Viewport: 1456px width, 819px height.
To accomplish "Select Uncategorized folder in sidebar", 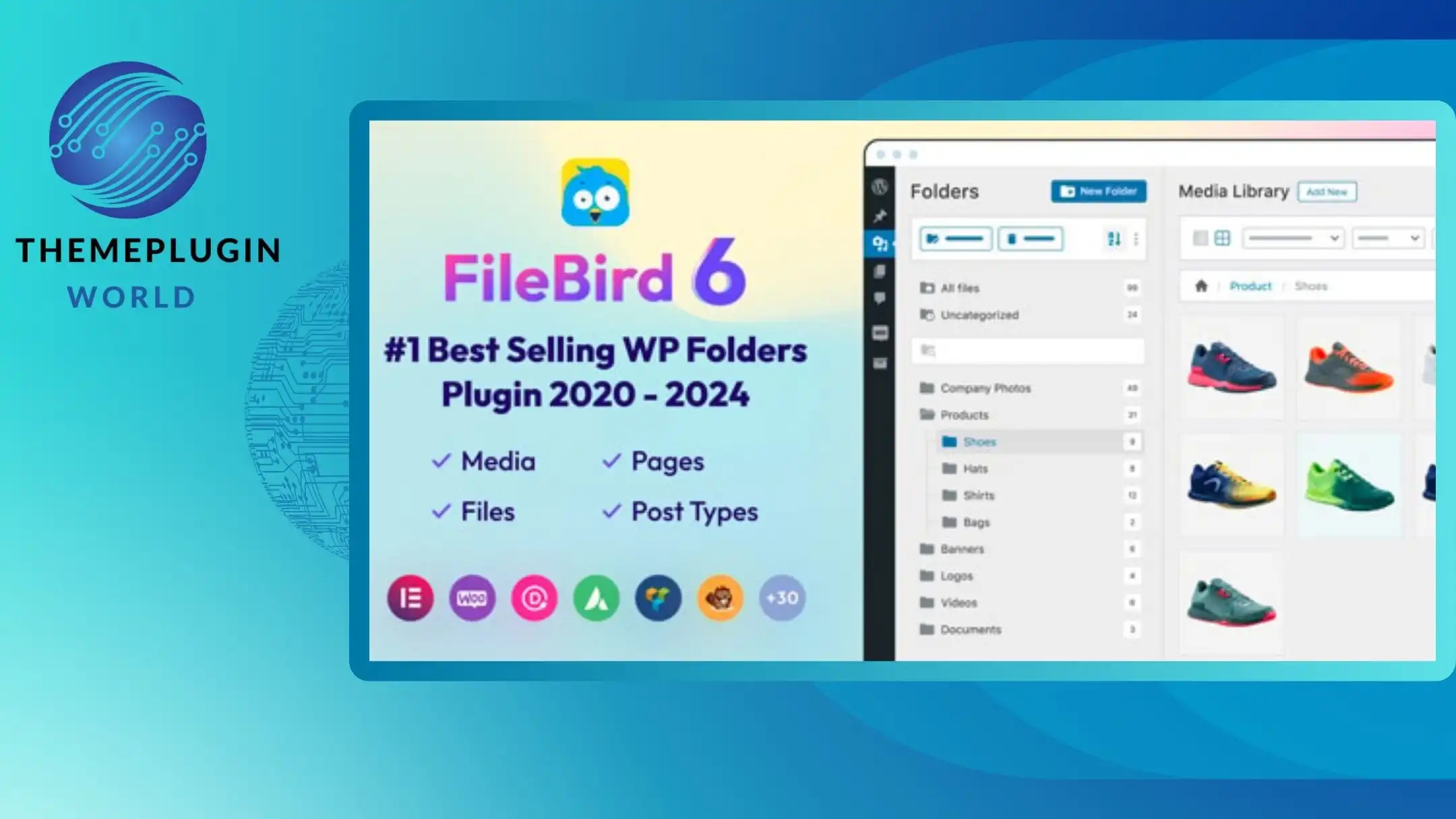I will (978, 315).
